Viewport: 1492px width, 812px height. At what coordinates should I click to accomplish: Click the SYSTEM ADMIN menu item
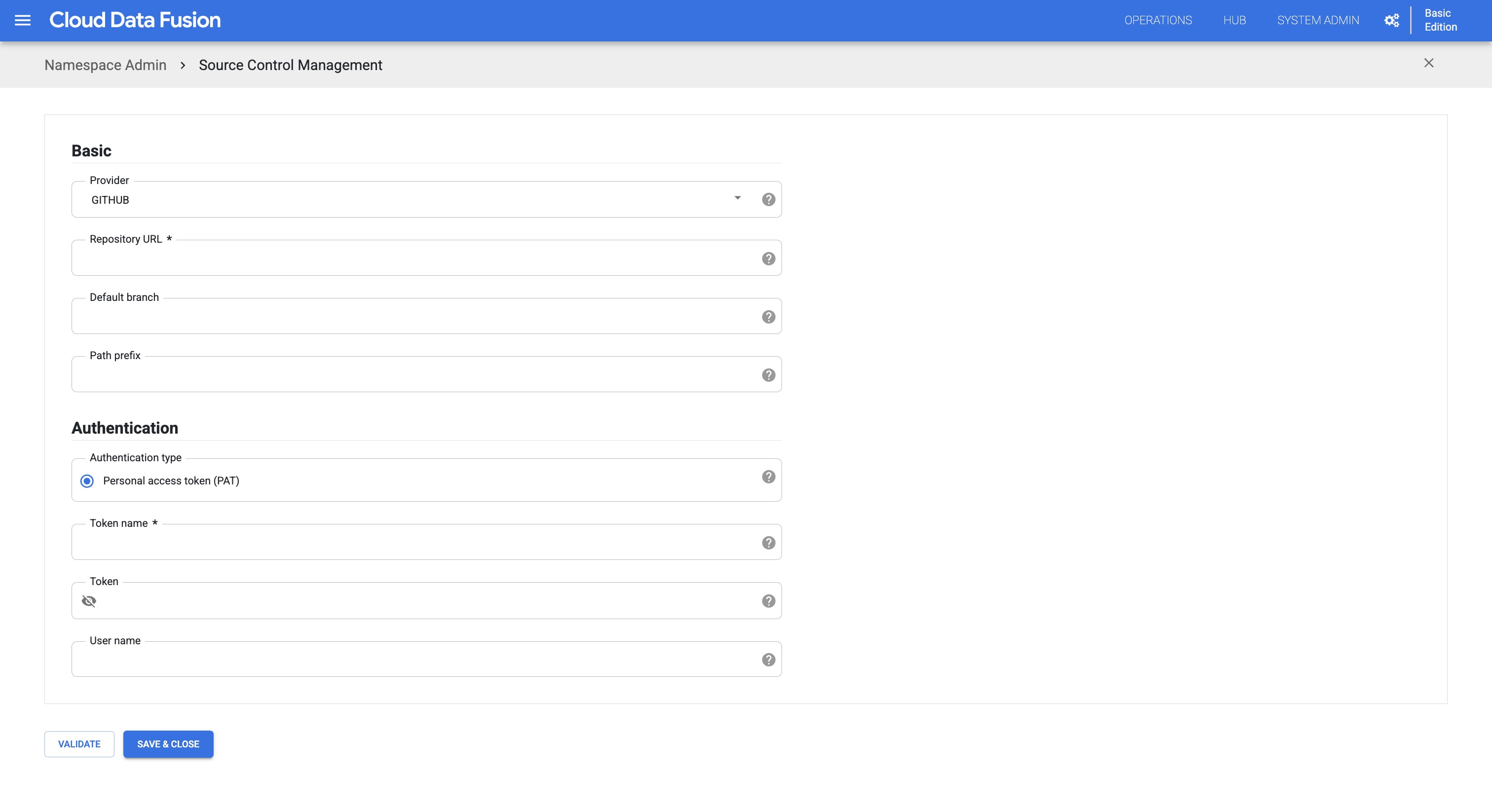coord(1317,19)
